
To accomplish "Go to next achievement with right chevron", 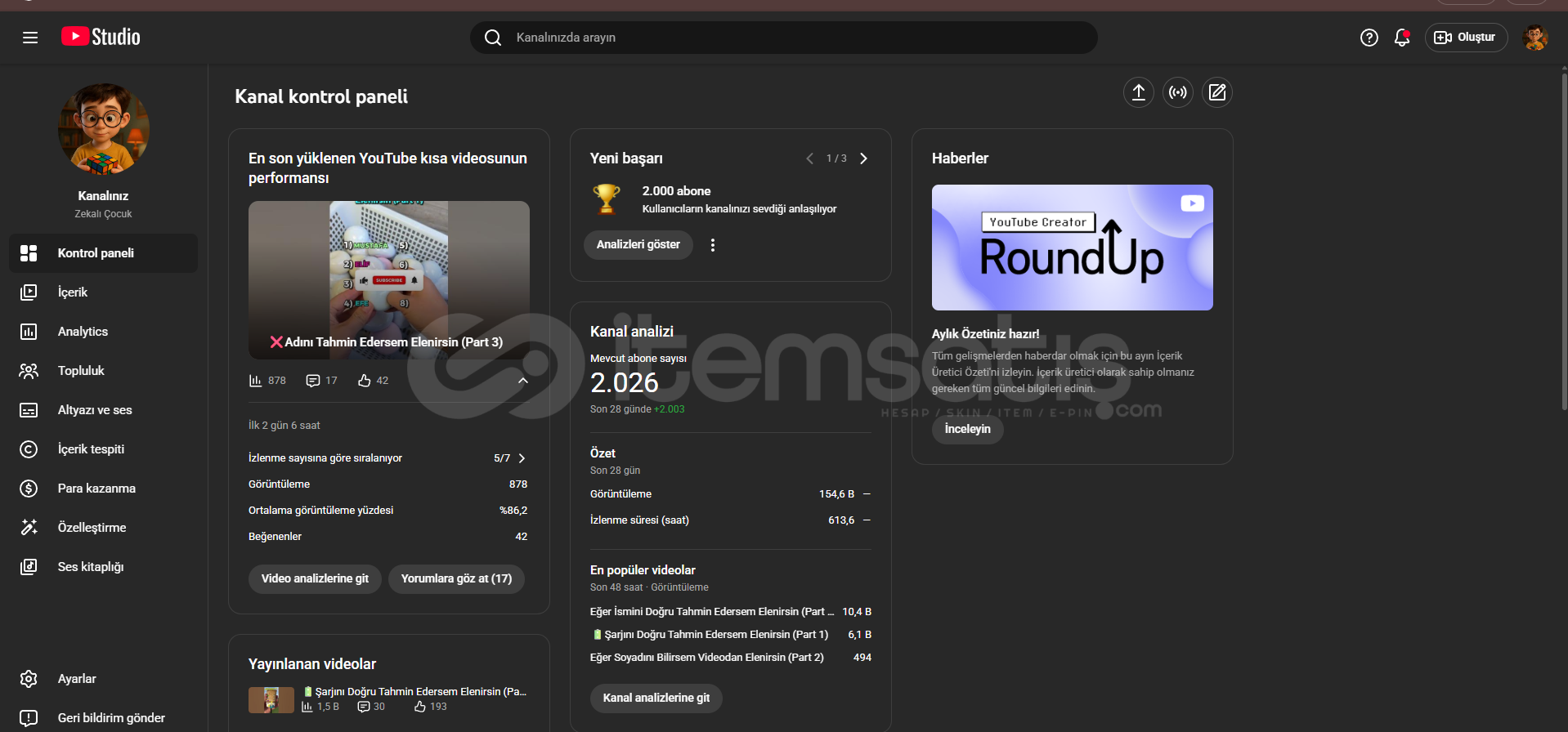I will [863, 158].
